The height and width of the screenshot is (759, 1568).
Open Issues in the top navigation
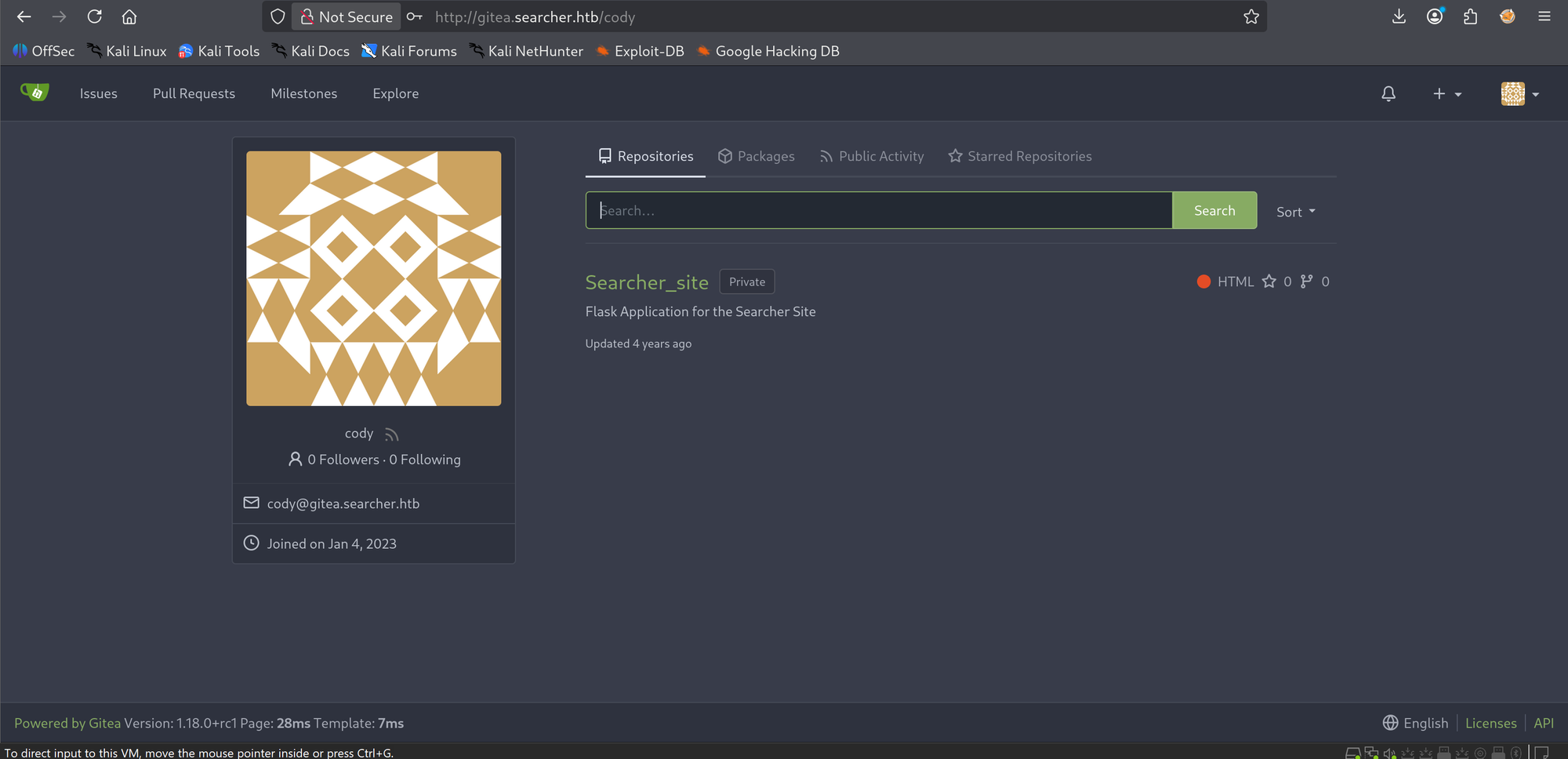pos(99,93)
